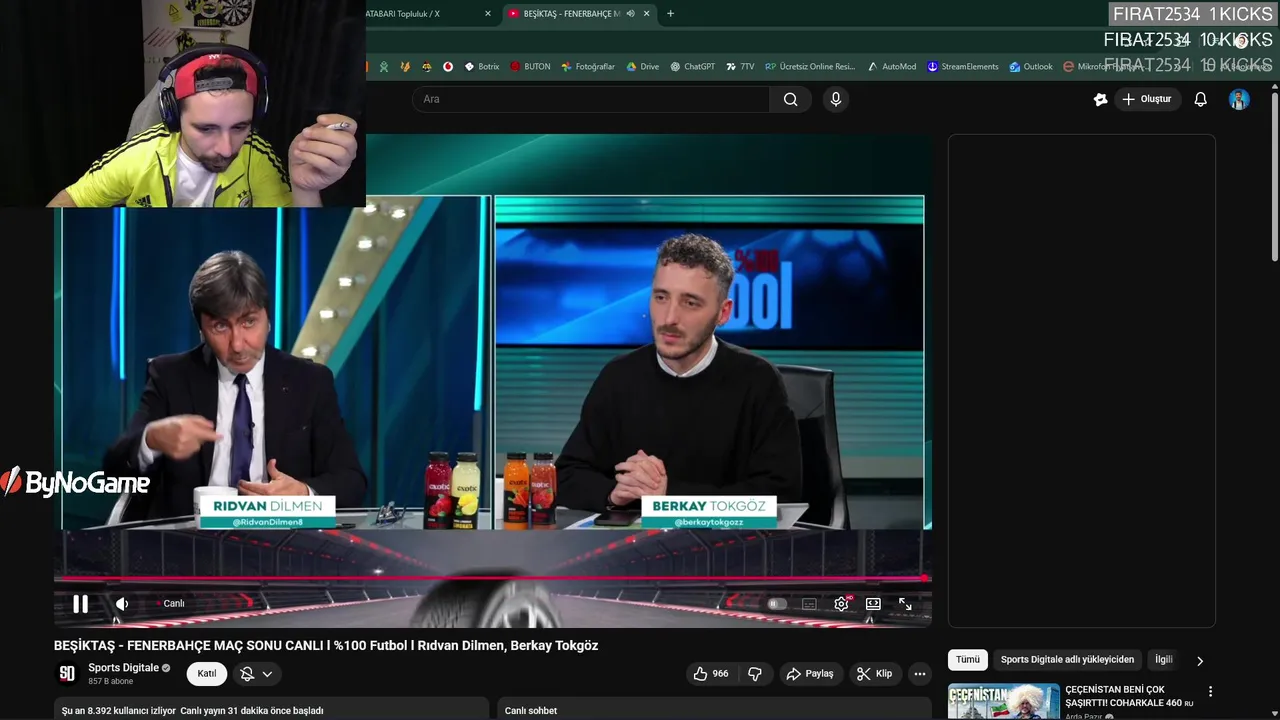1280x720 pixels.
Task: Open YouTube notifications bell
Action: [1201, 99]
